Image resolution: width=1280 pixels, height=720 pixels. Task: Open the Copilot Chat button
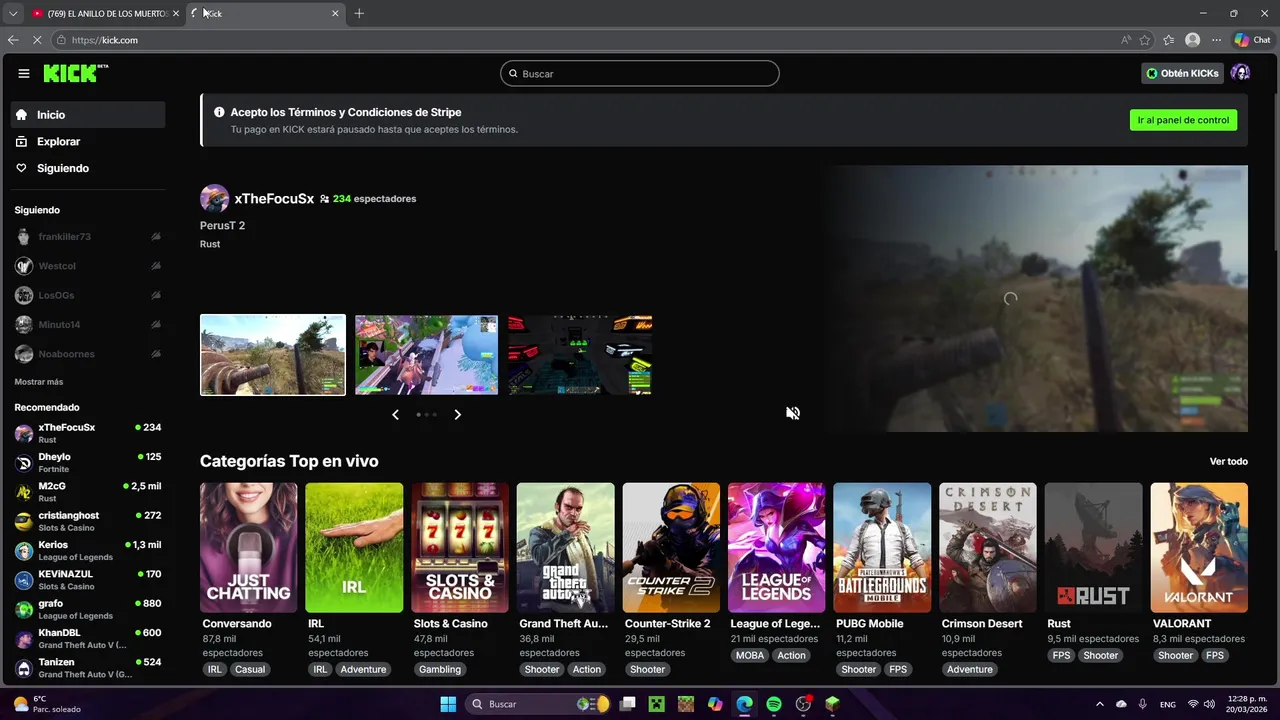pyautogui.click(x=1252, y=40)
